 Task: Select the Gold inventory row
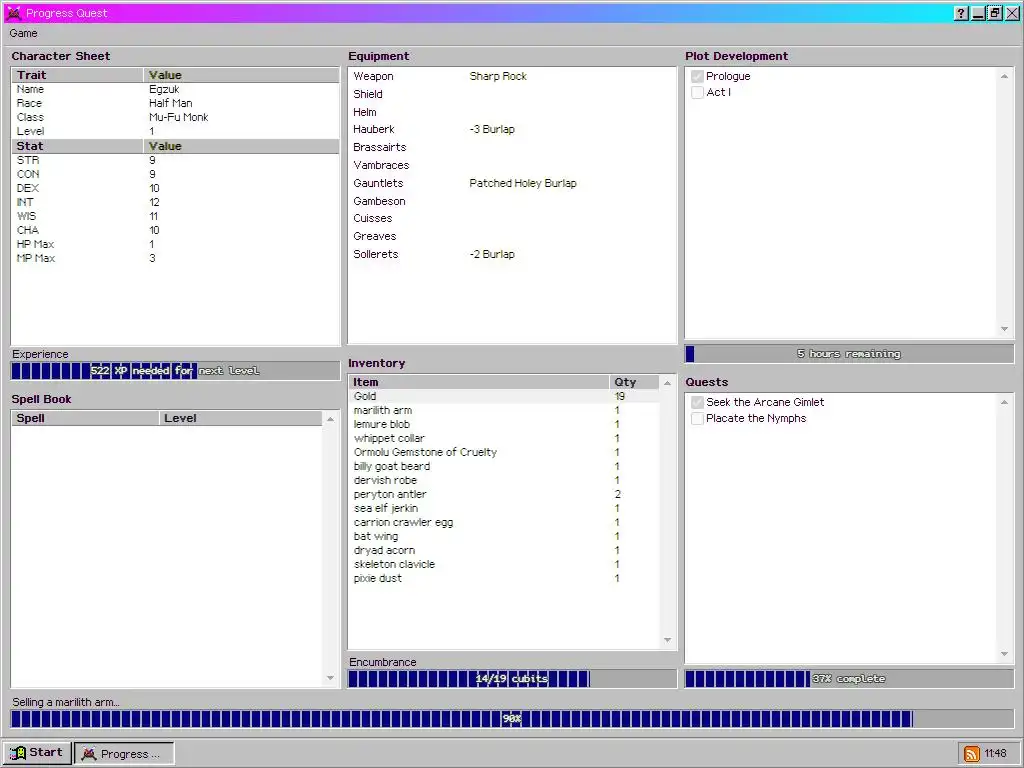coord(504,396)
